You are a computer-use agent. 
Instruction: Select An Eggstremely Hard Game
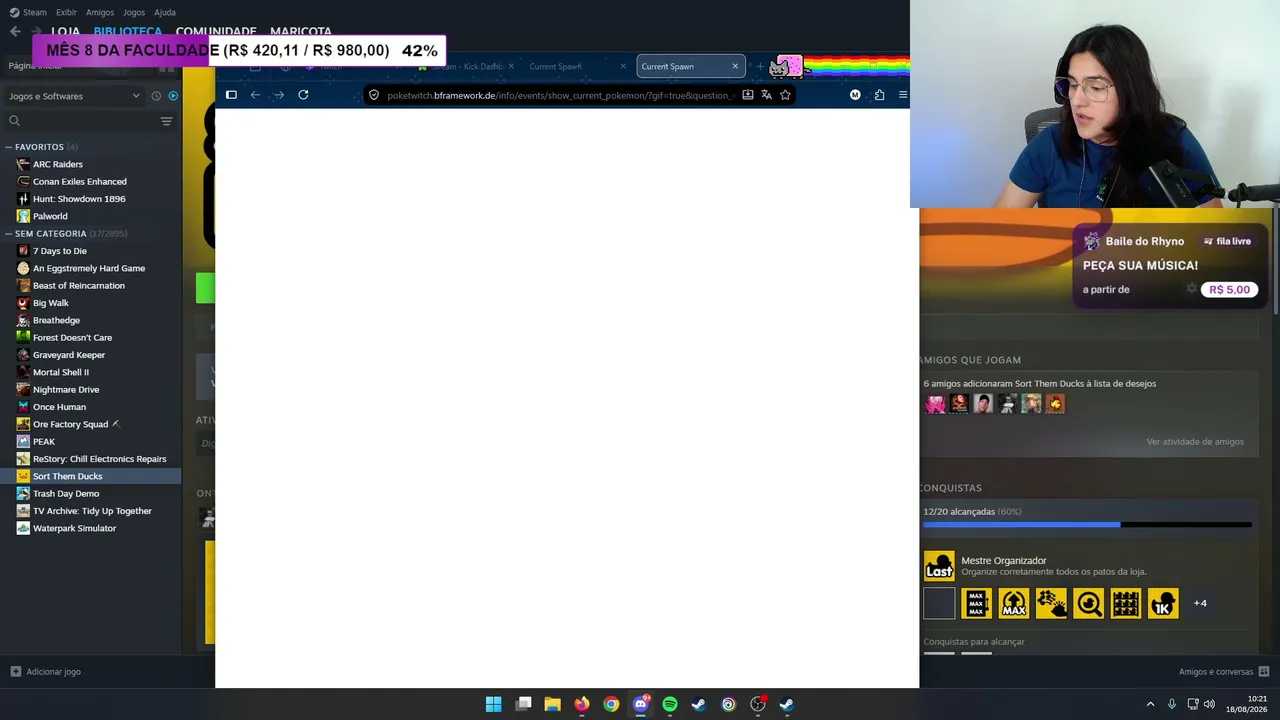point(89,268)
